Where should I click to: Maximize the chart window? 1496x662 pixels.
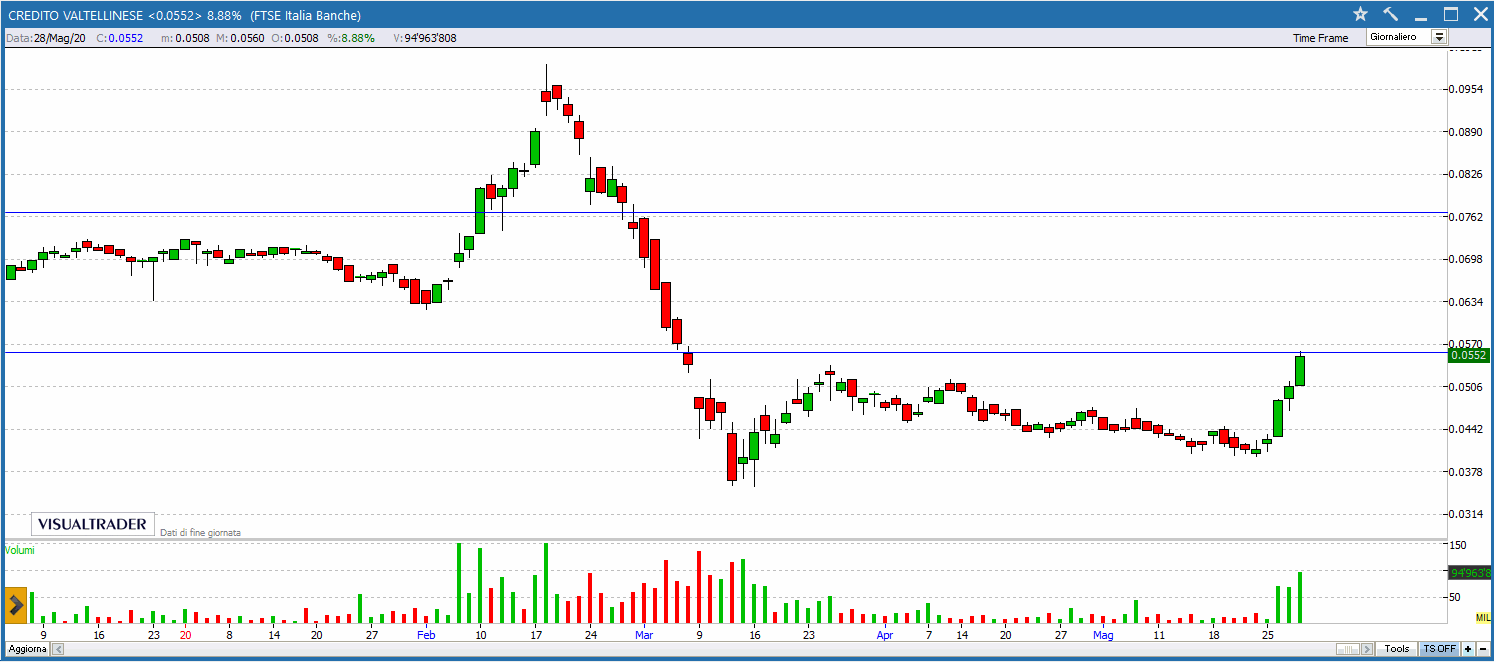click(1451, 14)
